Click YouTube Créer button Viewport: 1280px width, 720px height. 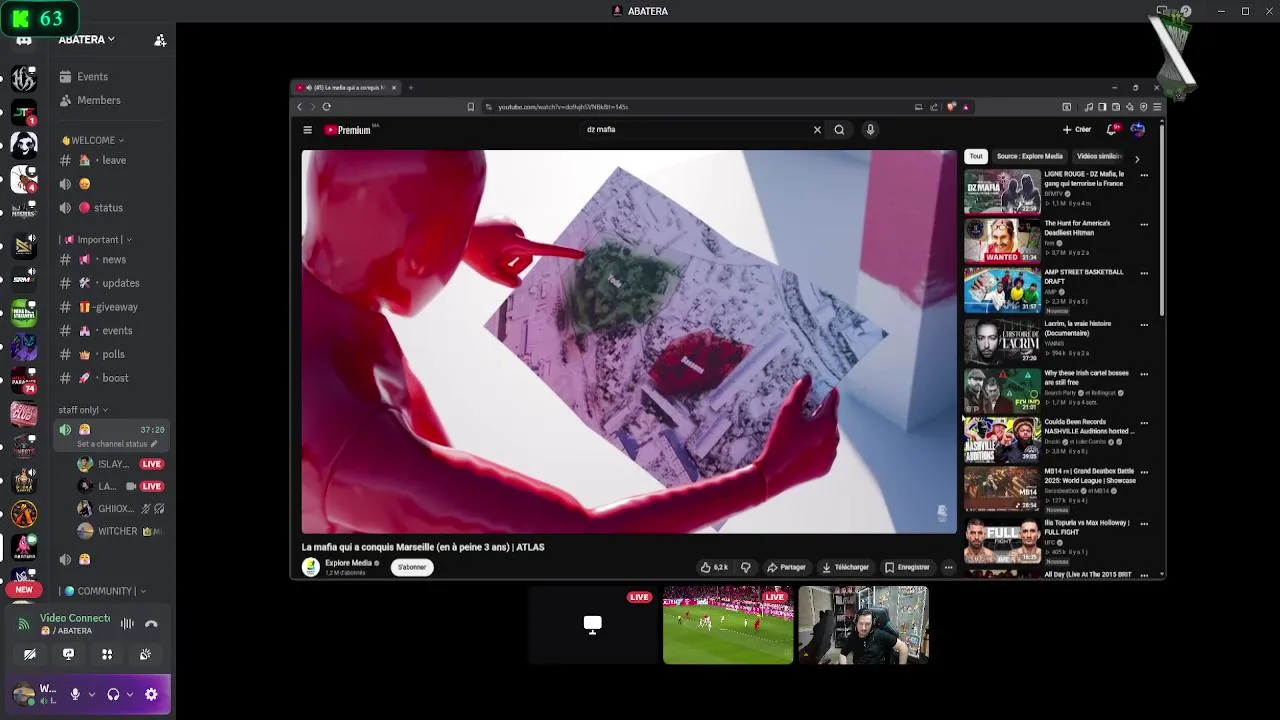(1077, 129)
